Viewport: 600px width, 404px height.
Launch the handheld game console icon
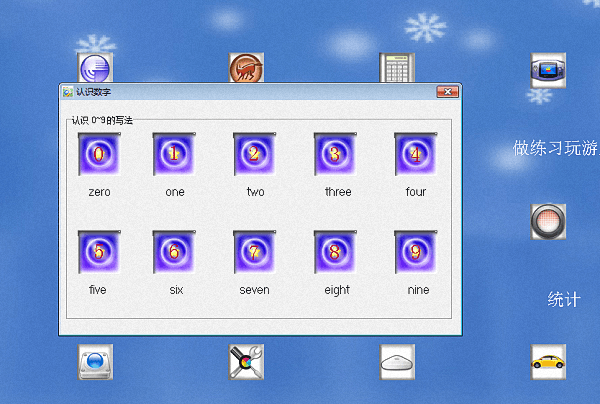tap(548, 69)
